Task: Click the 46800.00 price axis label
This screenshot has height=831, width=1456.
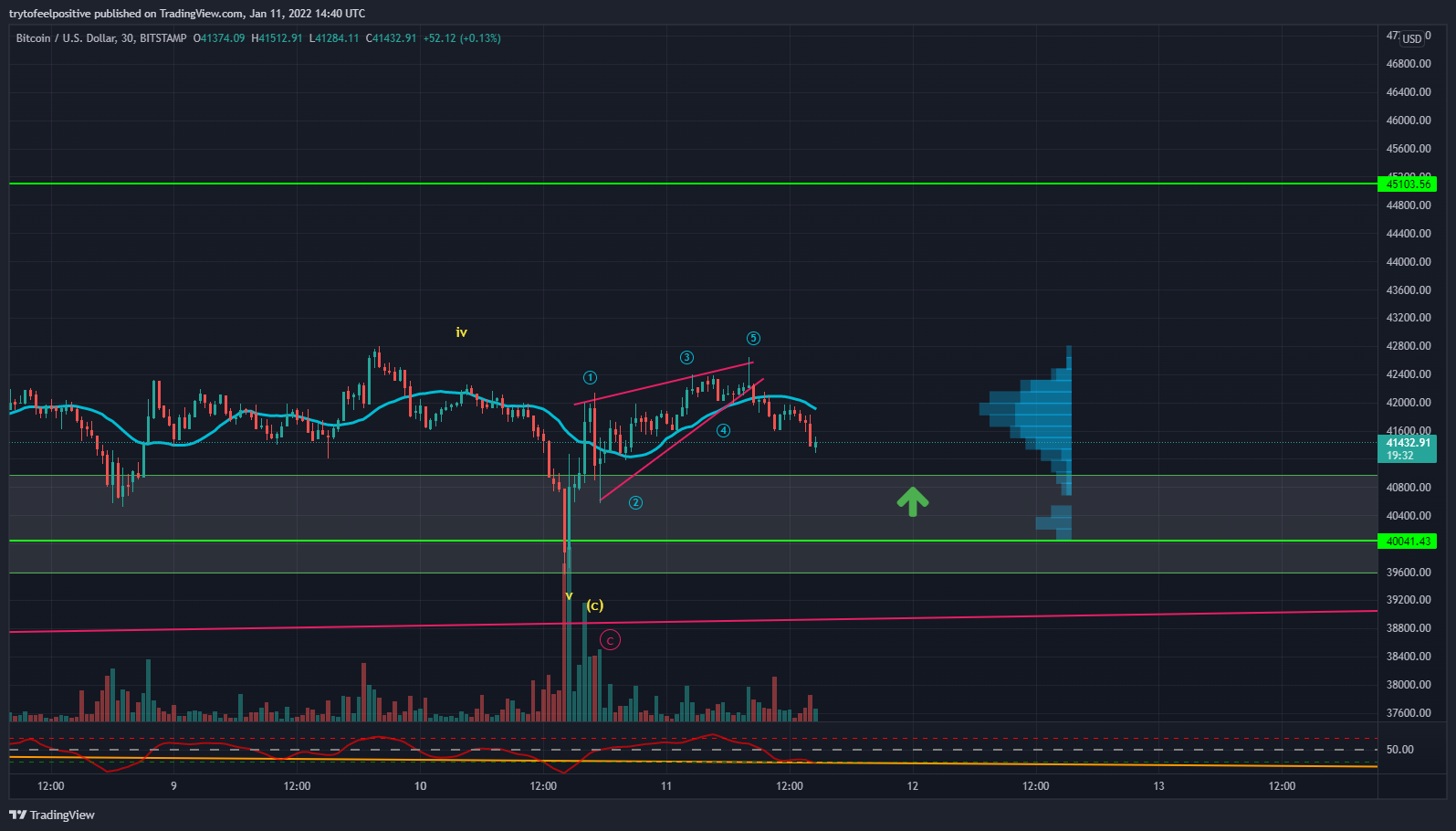Action: tap(1409, 64)
